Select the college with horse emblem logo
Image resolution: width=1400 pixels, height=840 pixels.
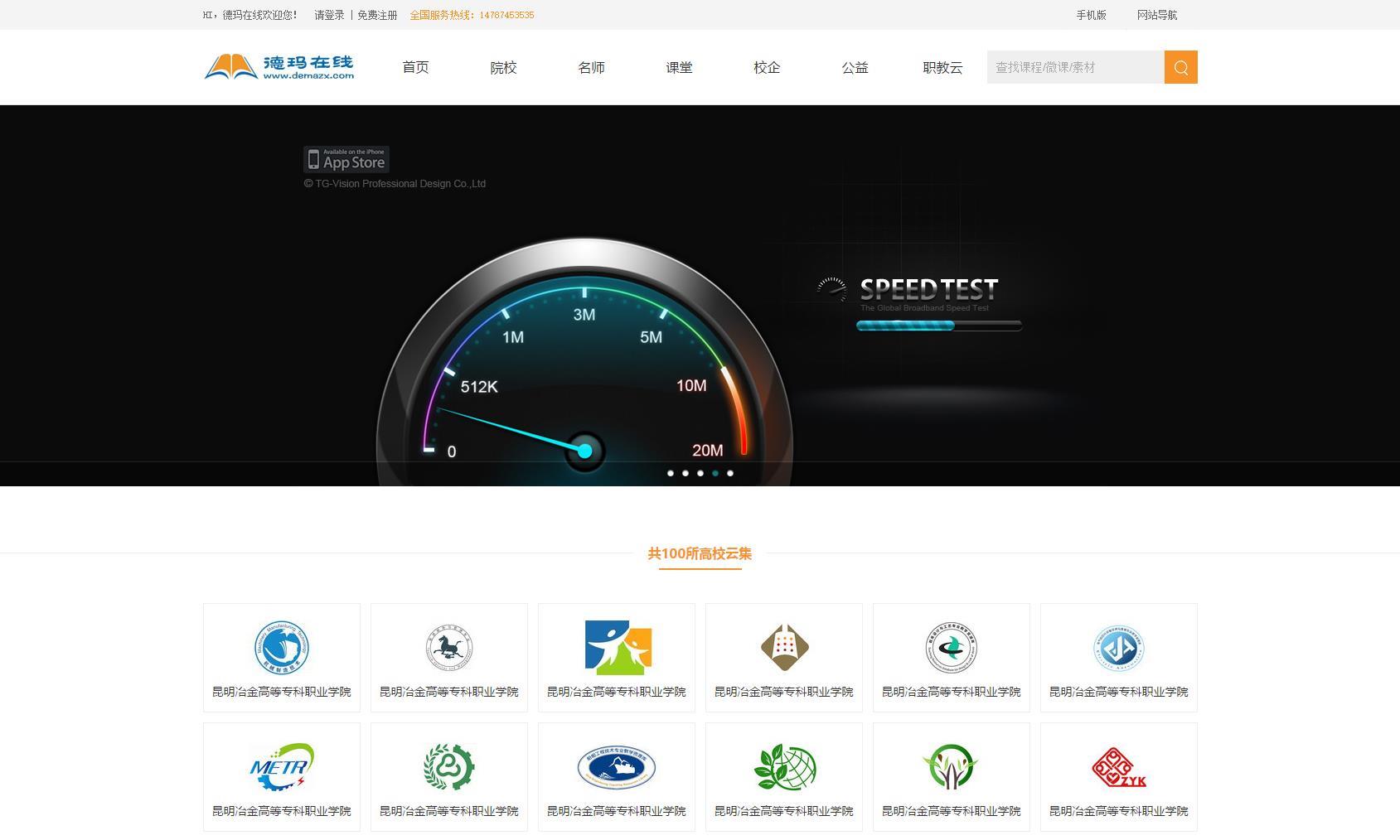point(449,657)
